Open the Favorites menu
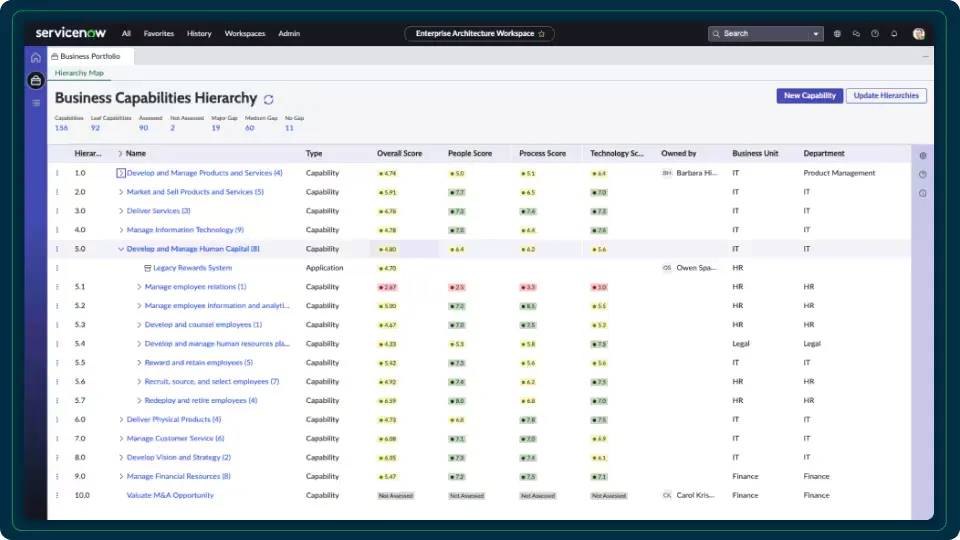The image size is (960, 540). coord(159,34)
